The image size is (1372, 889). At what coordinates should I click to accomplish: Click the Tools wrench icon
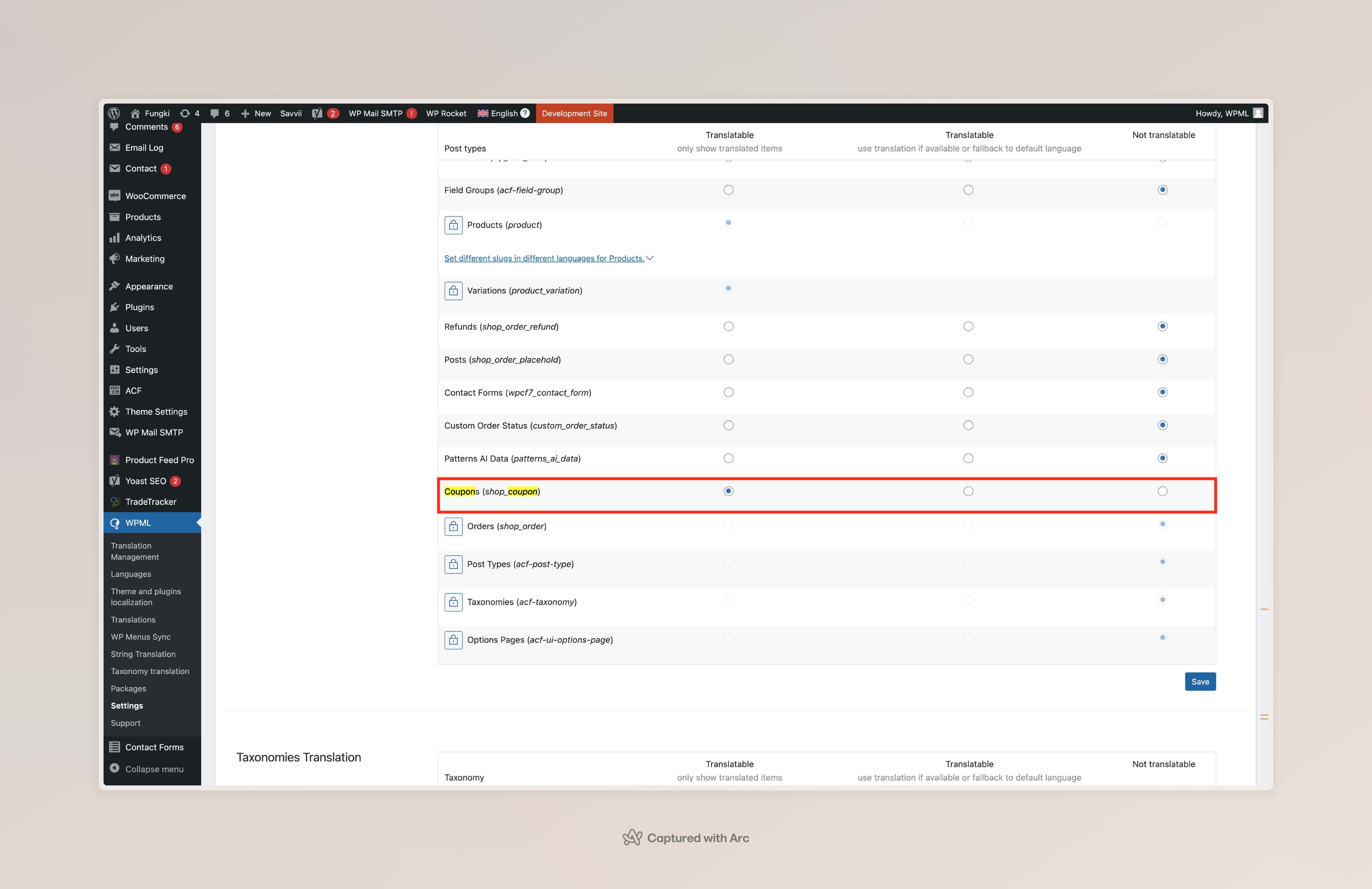[x=115, y=349]
